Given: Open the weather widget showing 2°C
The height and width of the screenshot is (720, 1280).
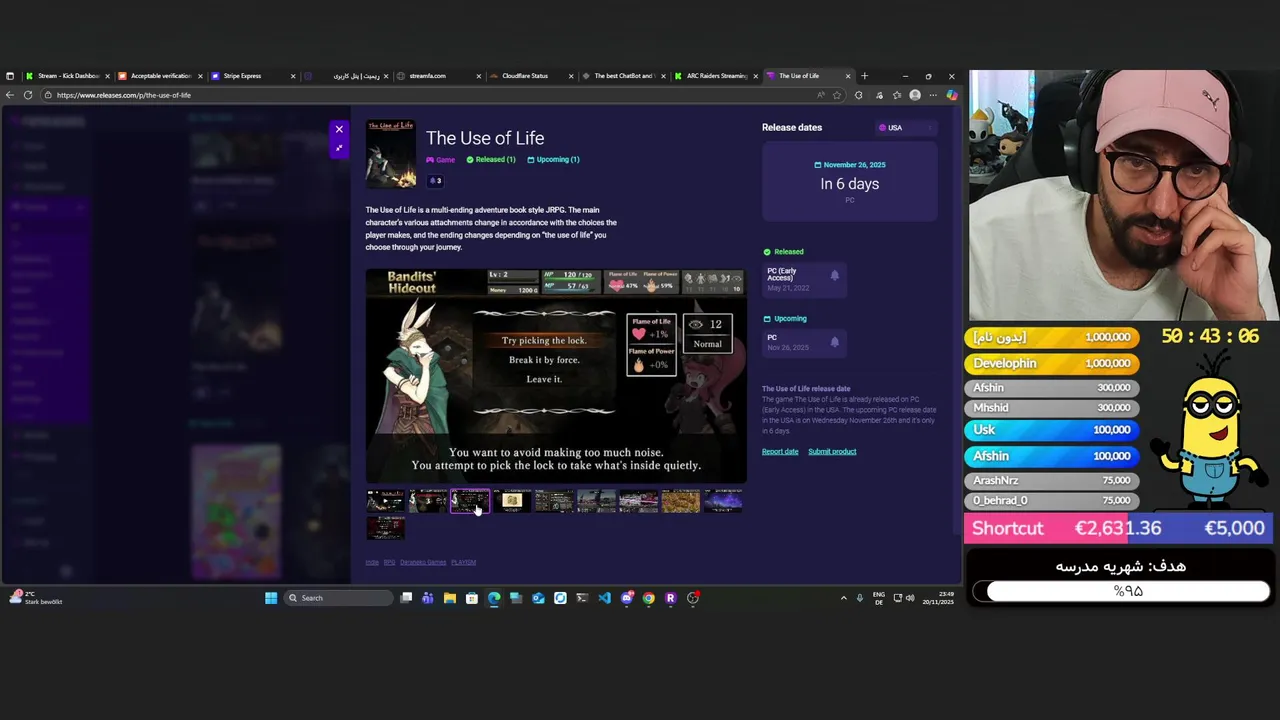Looking at the screenshot, I should pos(36,598).
